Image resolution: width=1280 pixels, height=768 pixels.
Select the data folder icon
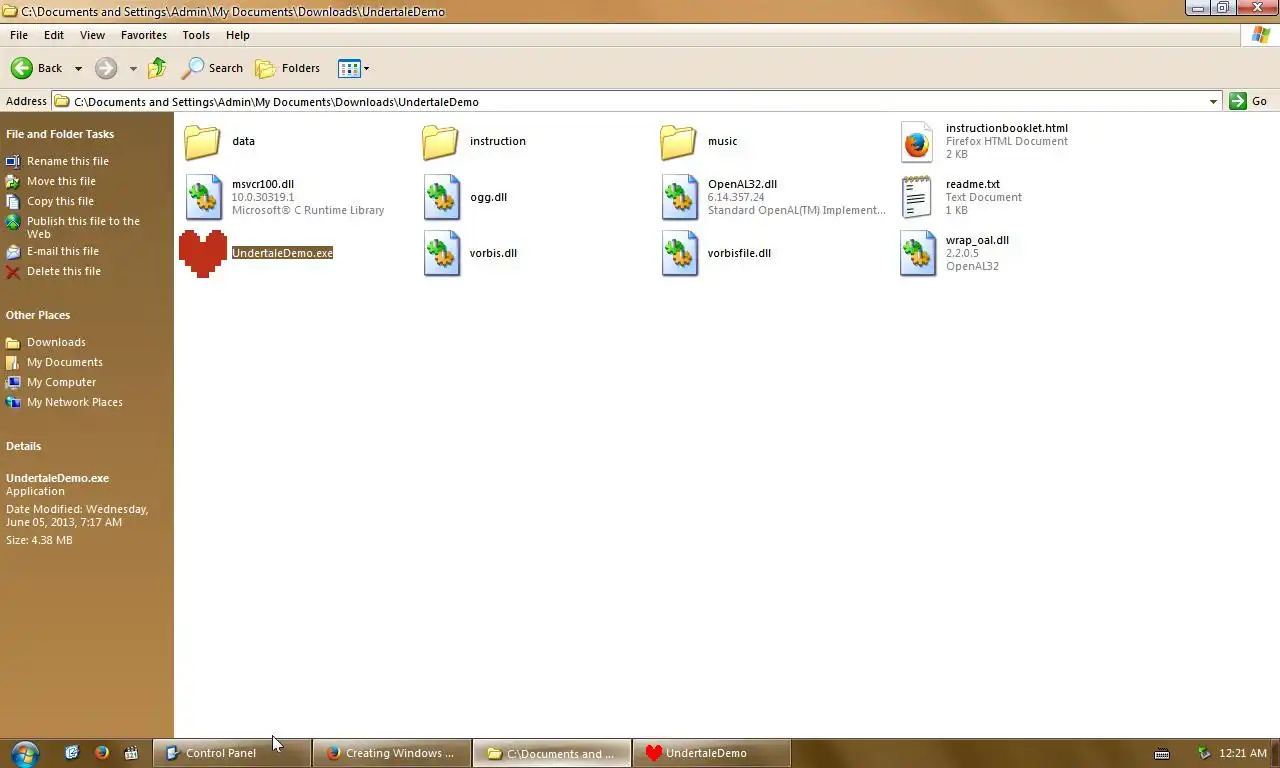(202, 141)
